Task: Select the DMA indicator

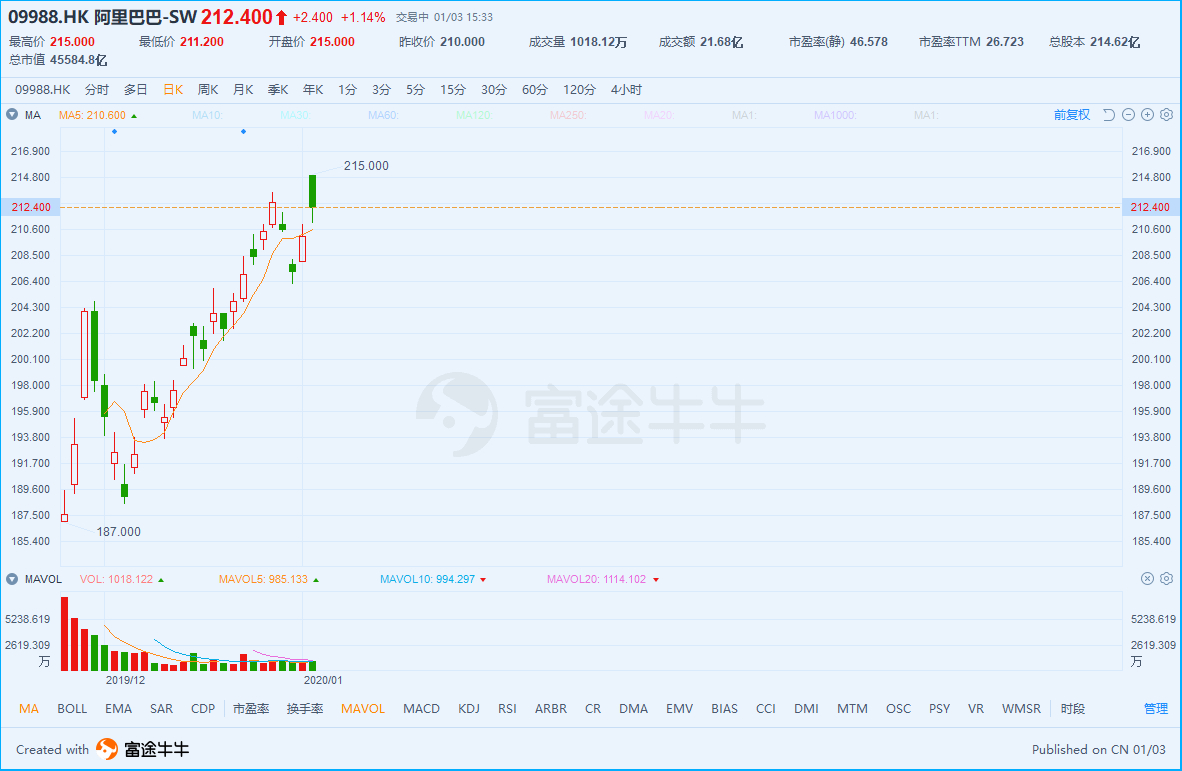Action: (x=633, y=708)
